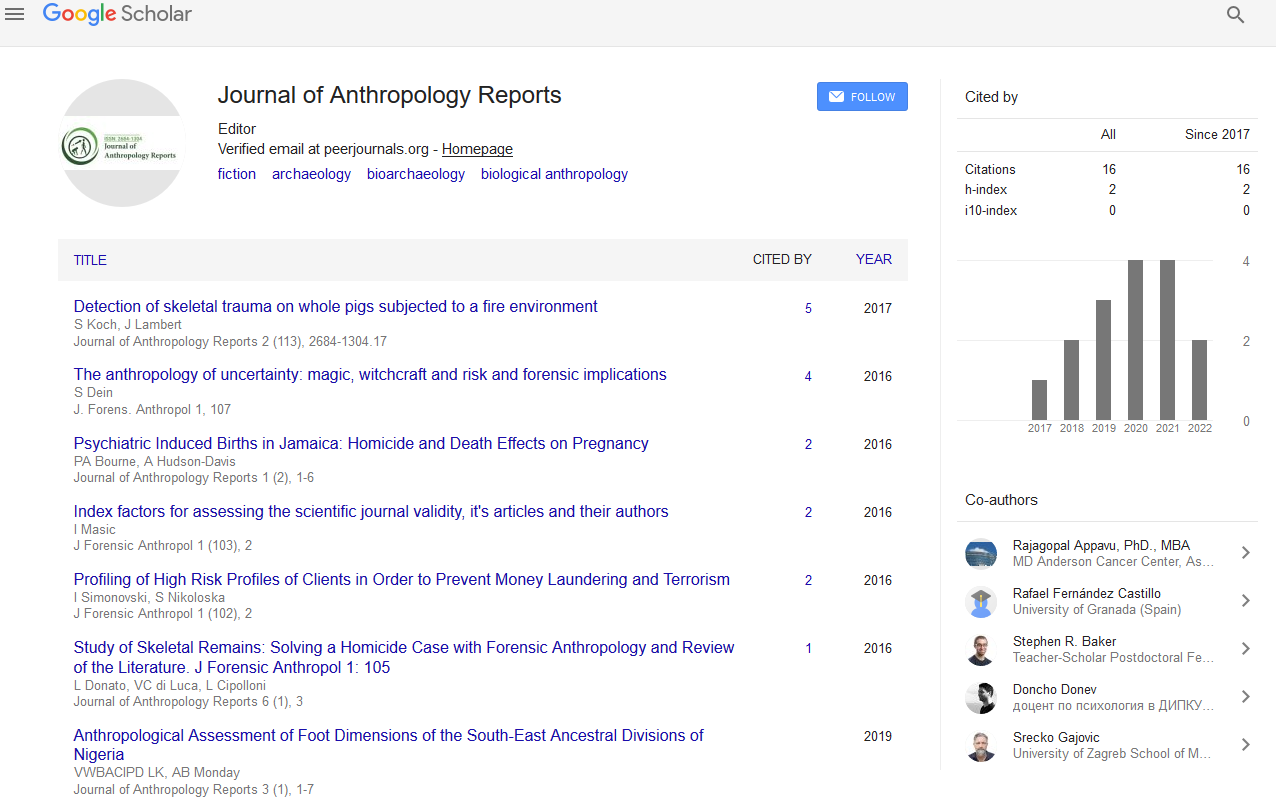The height and width of the screenshot is (810, 1276).
Task: Click 'J. Forens. Anthropol 1, 107' source text
Action: (152, 410)
